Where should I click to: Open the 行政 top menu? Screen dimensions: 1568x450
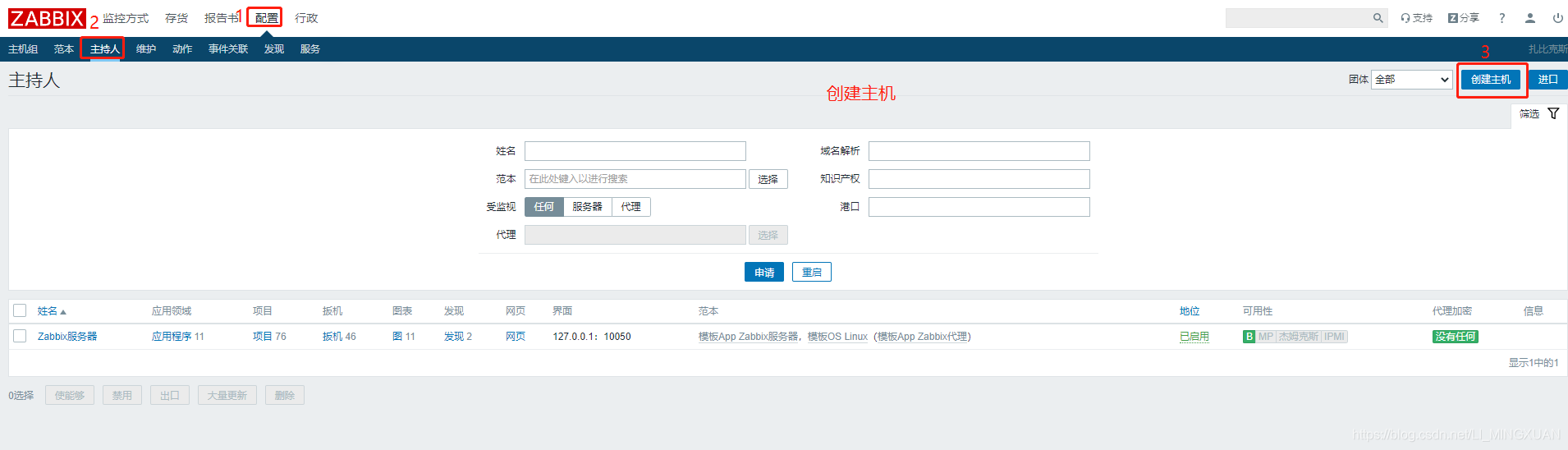point(306,18)
